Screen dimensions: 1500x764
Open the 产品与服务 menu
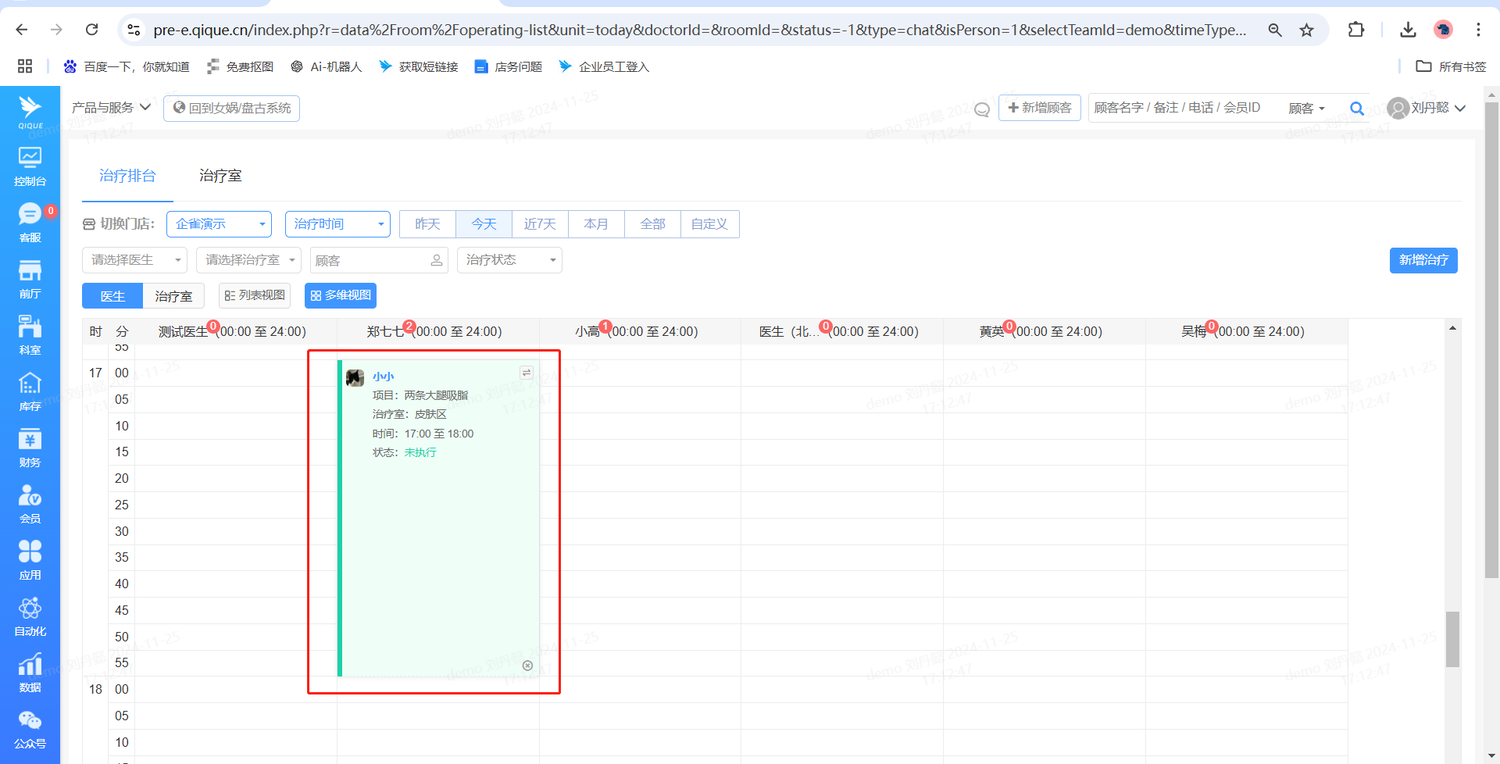(111, 108)
